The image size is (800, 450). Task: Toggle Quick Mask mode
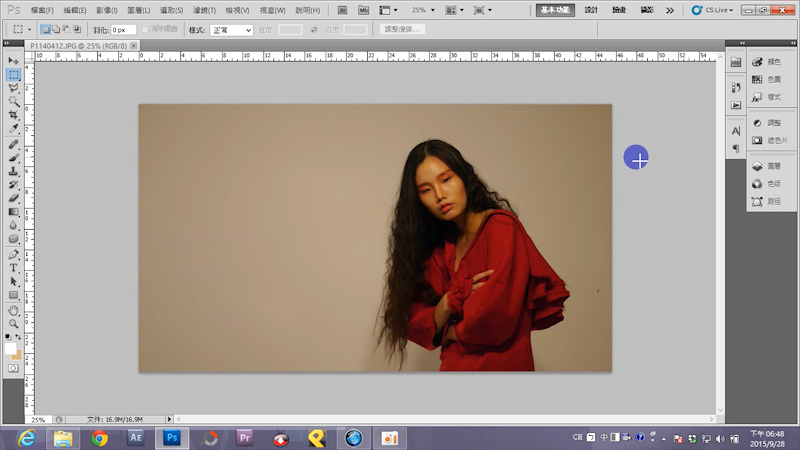(x=13, y=368)
